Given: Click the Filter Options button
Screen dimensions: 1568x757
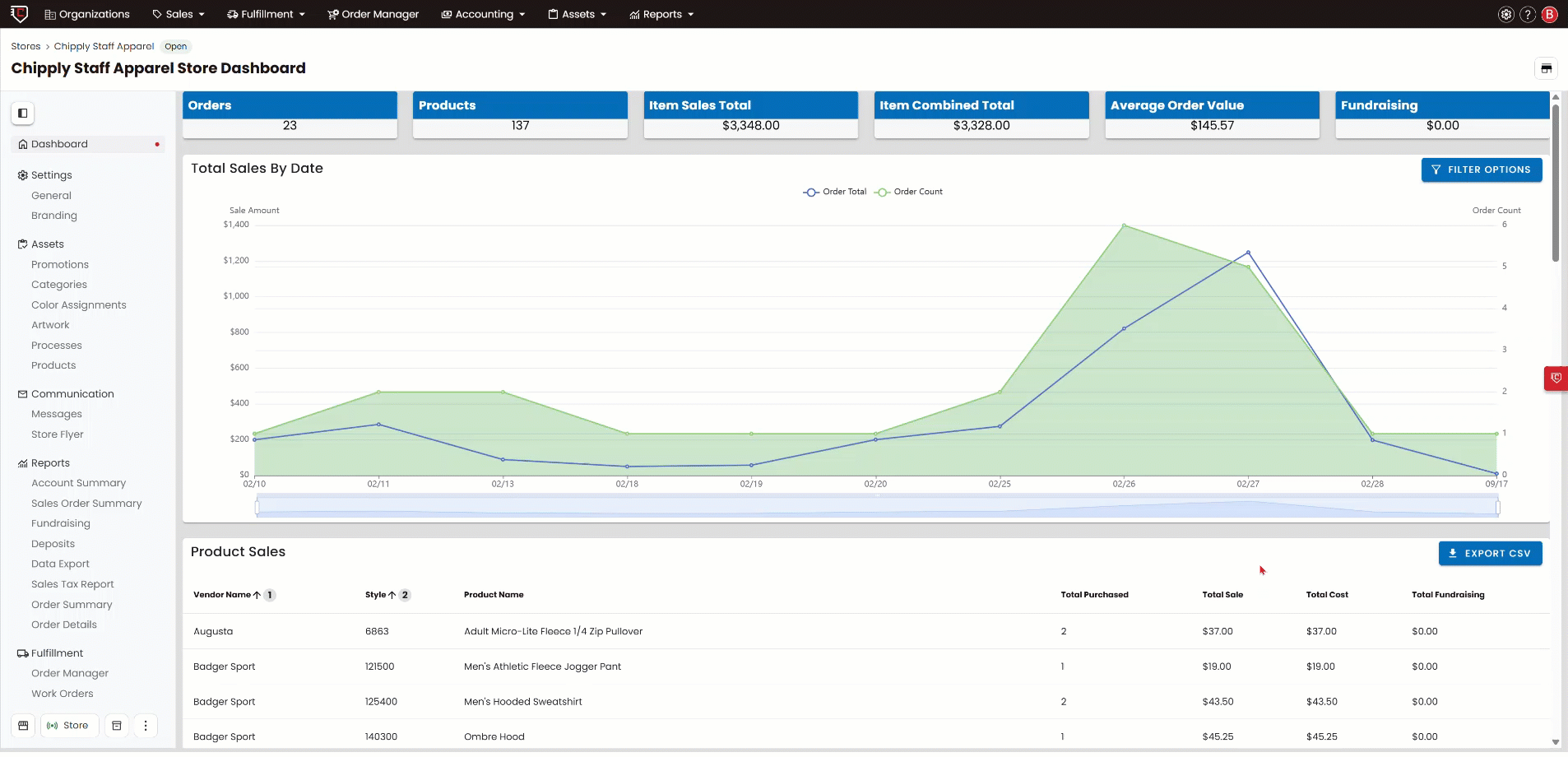Looking at the screenshot, I should click(1482, 170).
